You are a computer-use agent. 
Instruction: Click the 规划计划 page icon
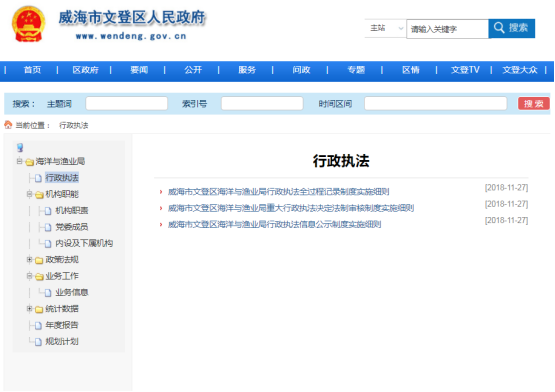coord(38,342)
